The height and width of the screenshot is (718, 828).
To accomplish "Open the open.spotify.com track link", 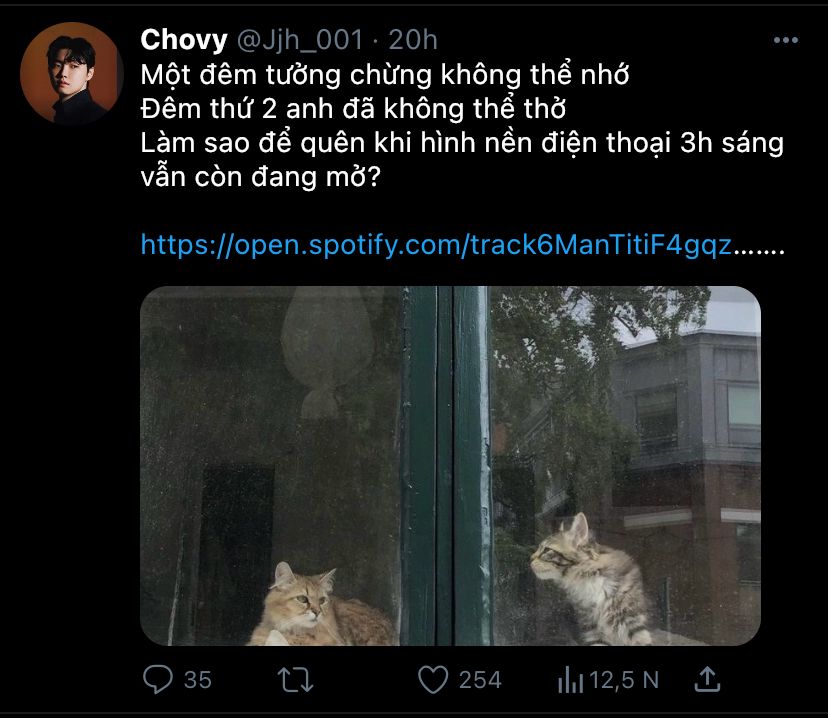I will click(x=462, y=245).
